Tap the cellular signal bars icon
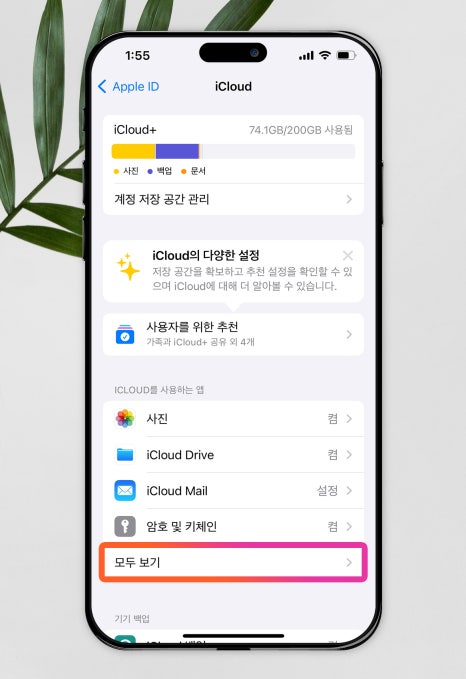 coord(306,56)
